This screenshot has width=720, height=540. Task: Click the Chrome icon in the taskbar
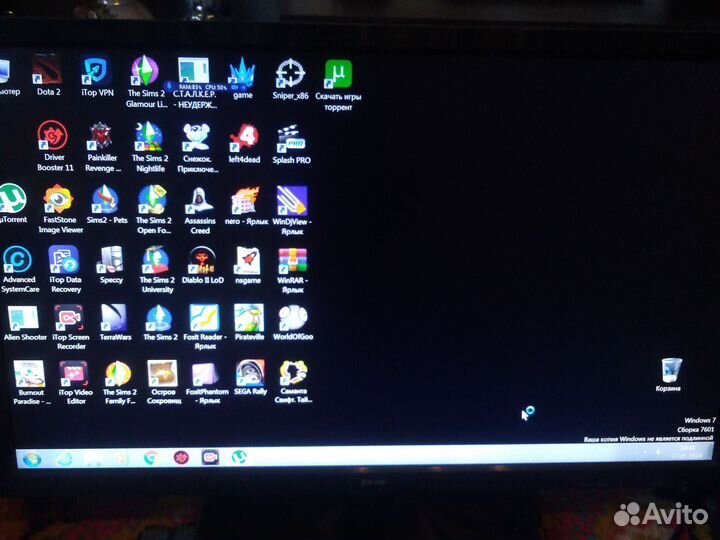pyautogui.click(x=150, y=458)
